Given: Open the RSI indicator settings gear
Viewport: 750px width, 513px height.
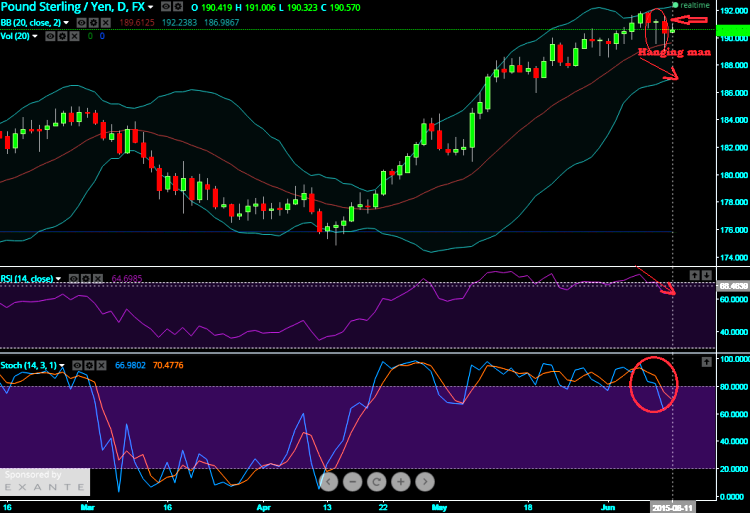Looking at the screenshot, I should coord(86,279).
